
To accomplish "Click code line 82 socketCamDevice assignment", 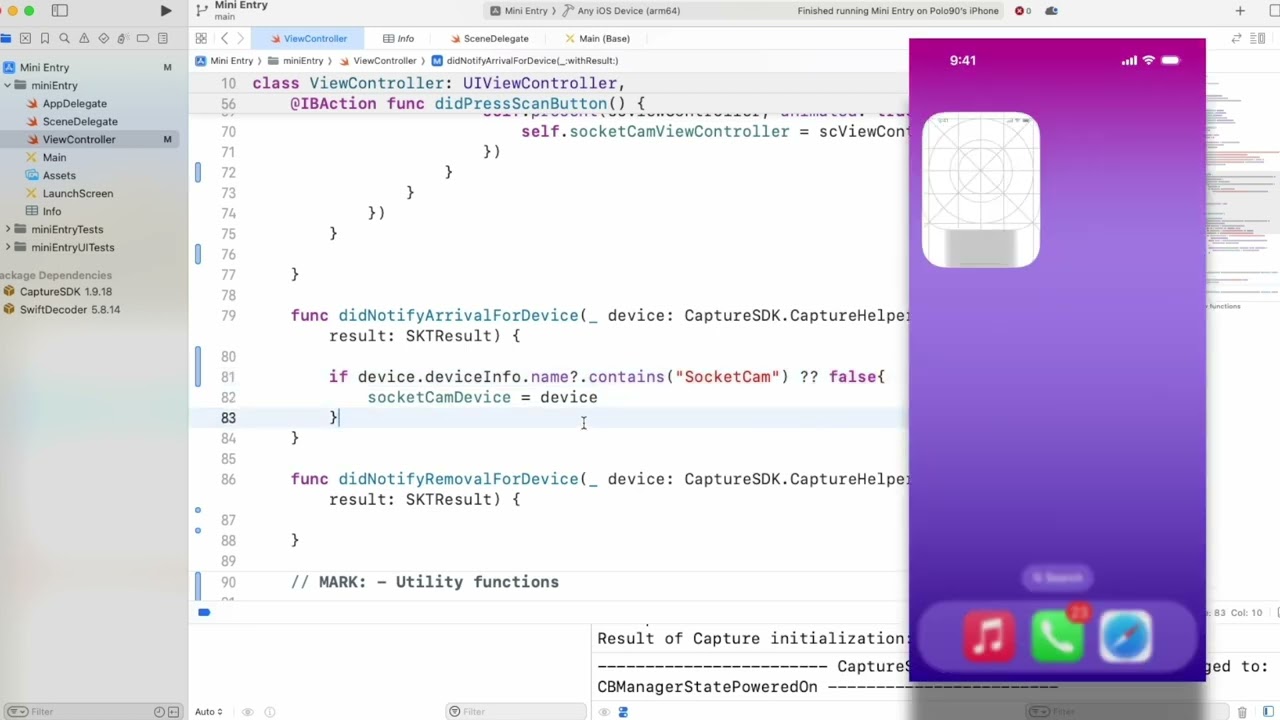I will point(482,398).
